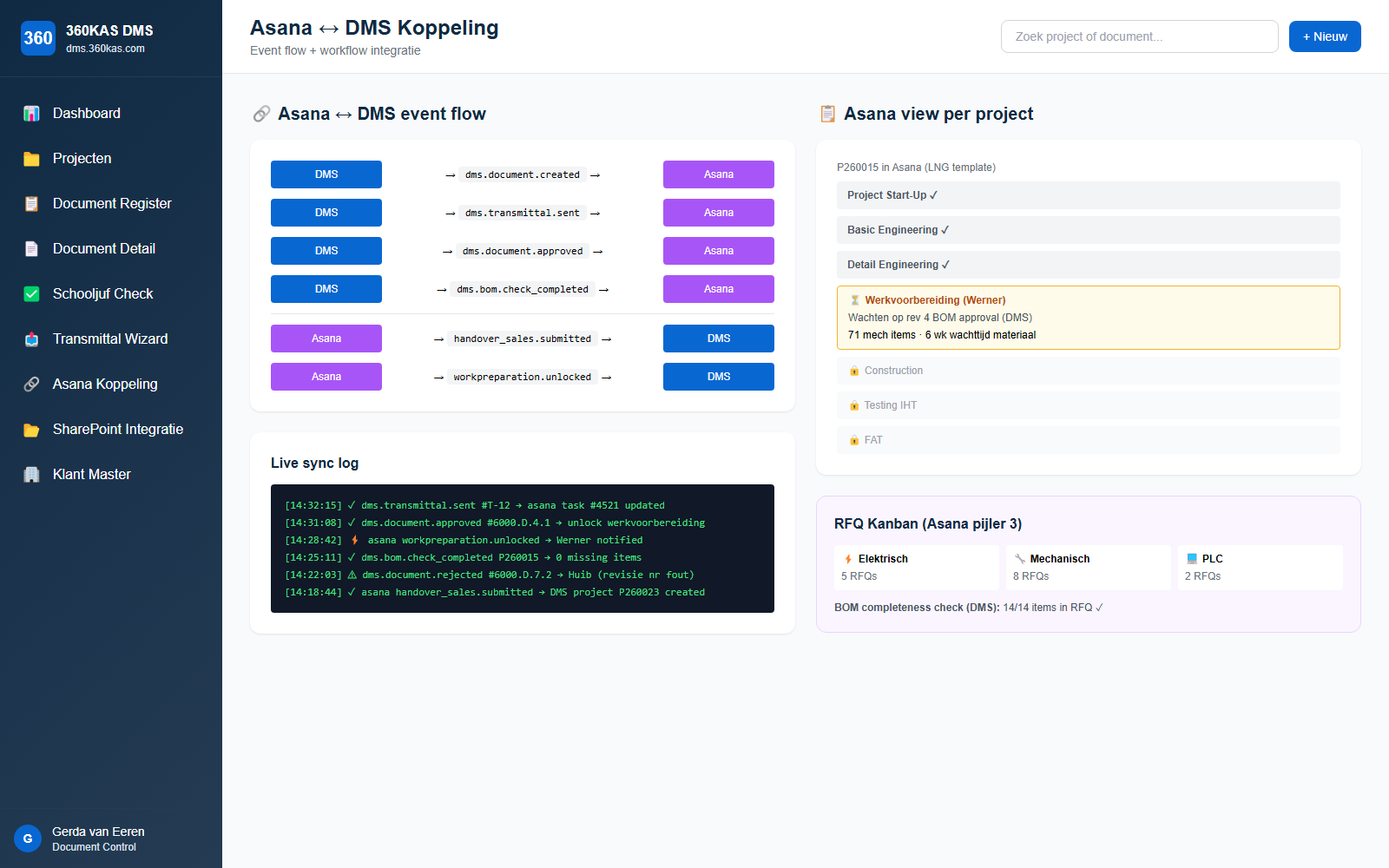Click DMS box for dms.document.created
The image size is (1389, 868).
[326, 174]
